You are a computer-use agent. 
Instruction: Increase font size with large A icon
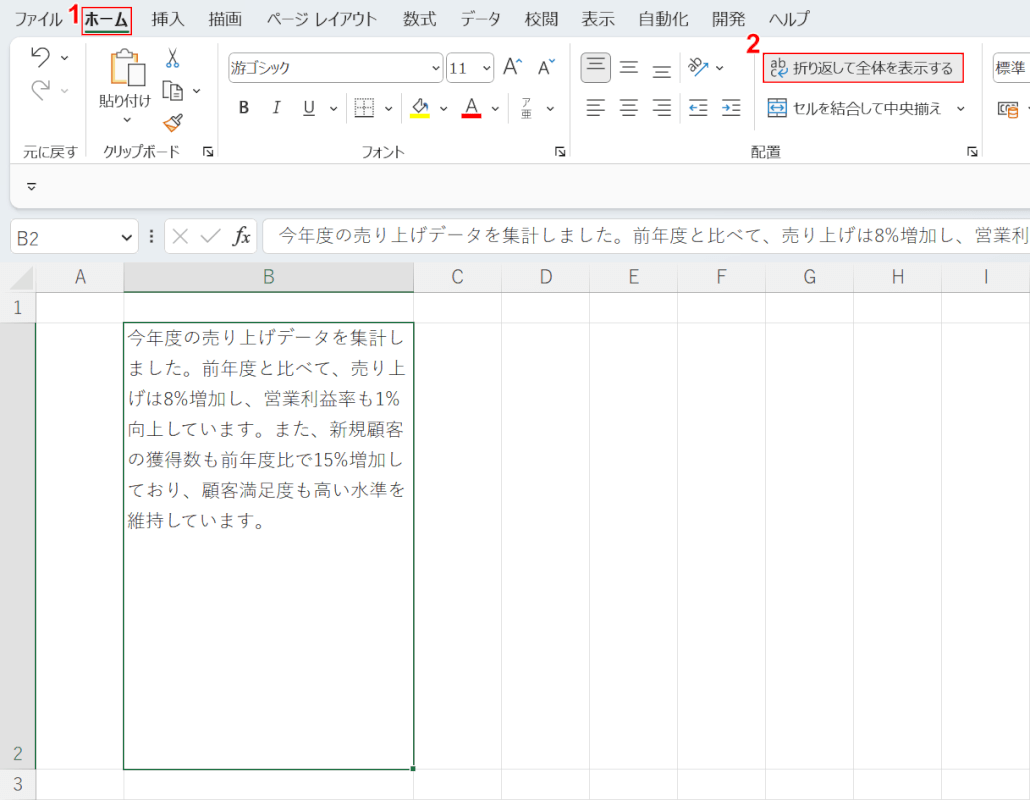[512, 67]
